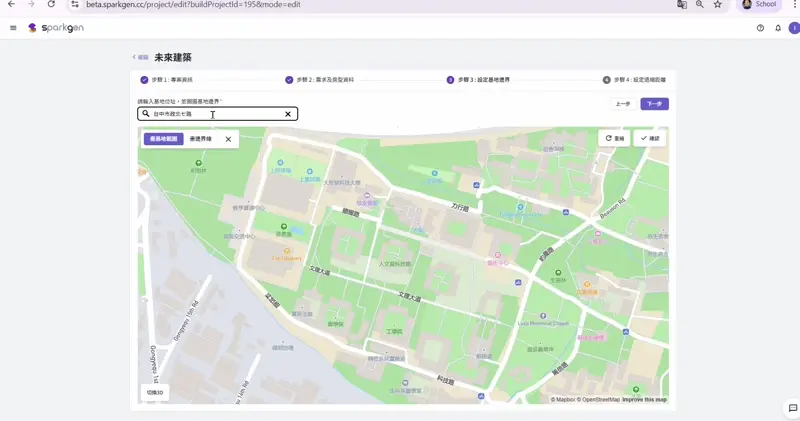The height and width of the screenshot is (421, 800).
Task: Click the Sparkgen logo
Action: click(x=56, y=28)
